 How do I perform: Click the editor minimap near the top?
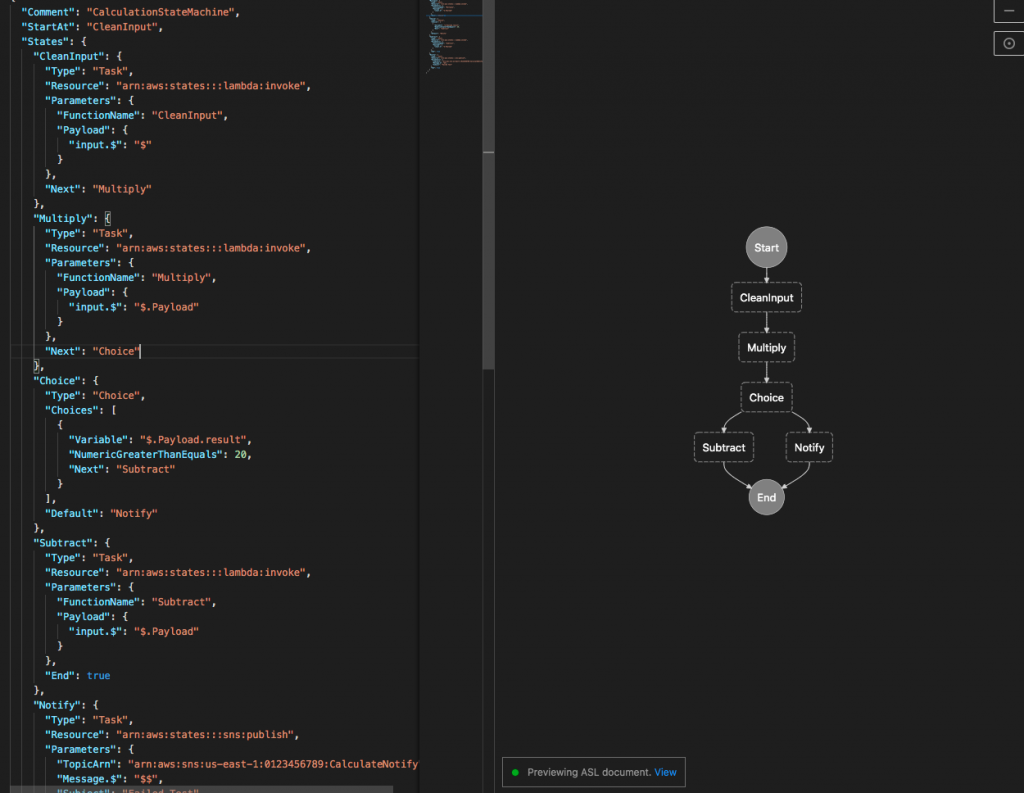pyautogui.click(x=452, y=30)
